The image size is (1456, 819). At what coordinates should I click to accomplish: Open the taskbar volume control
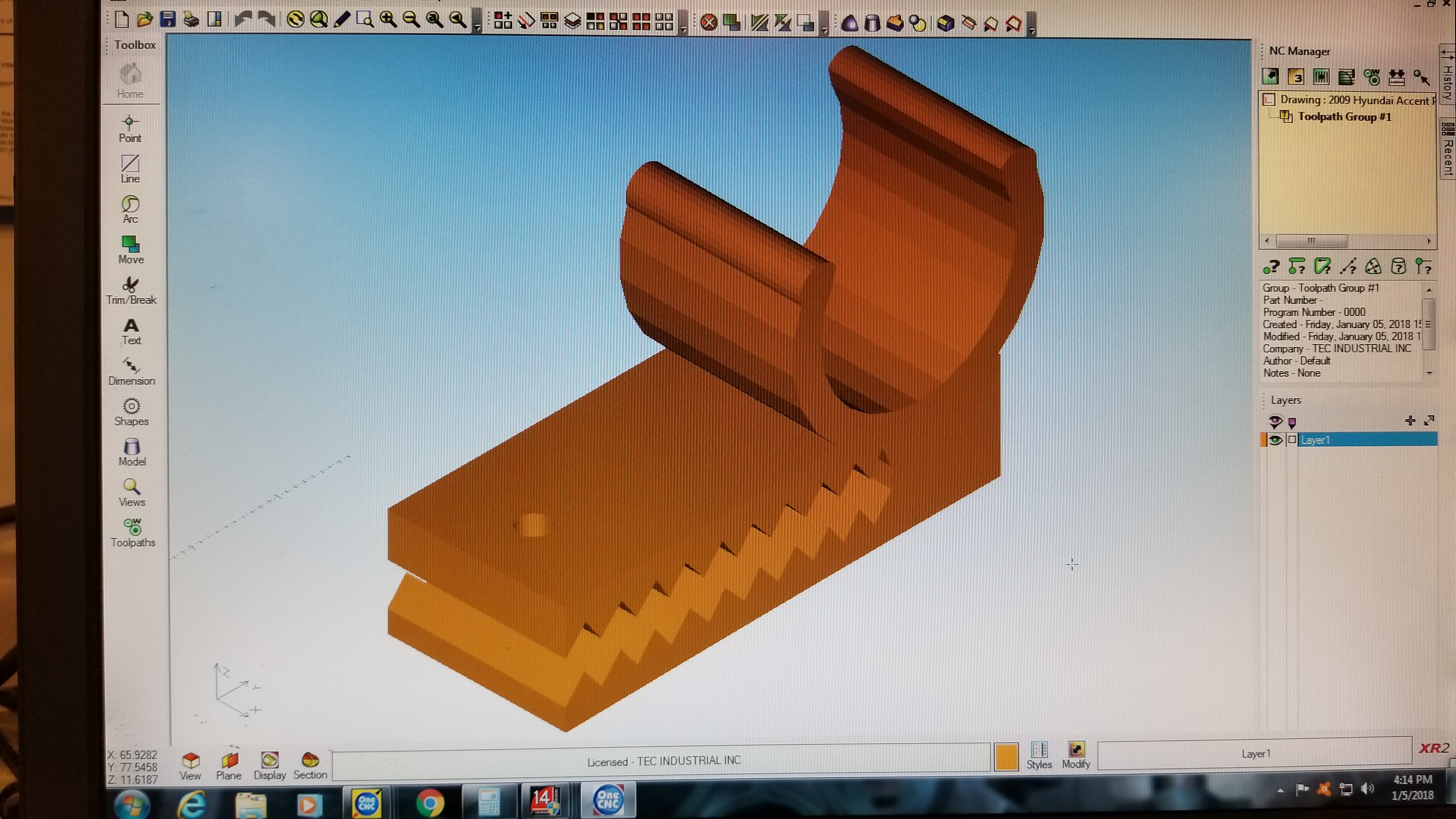point(1367,789)
